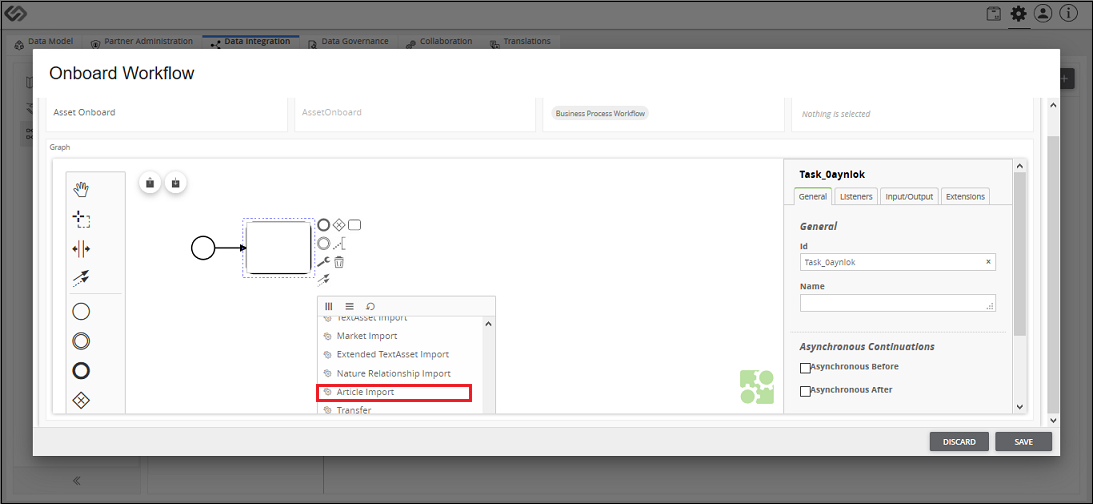Image resolution: width=1093 pixels, height=504 pixels.
Task: Open the Collaboration tab
Action: pos(440,42)
